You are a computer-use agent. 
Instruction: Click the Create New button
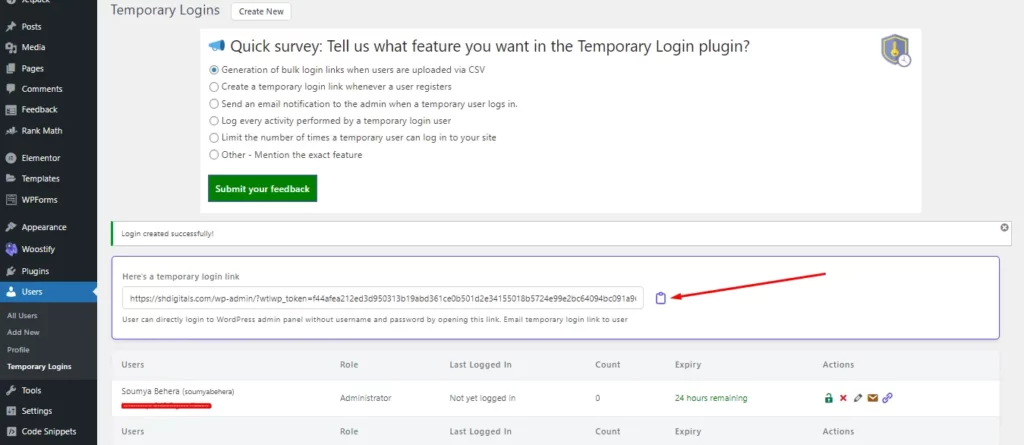[x=261, y=11]
